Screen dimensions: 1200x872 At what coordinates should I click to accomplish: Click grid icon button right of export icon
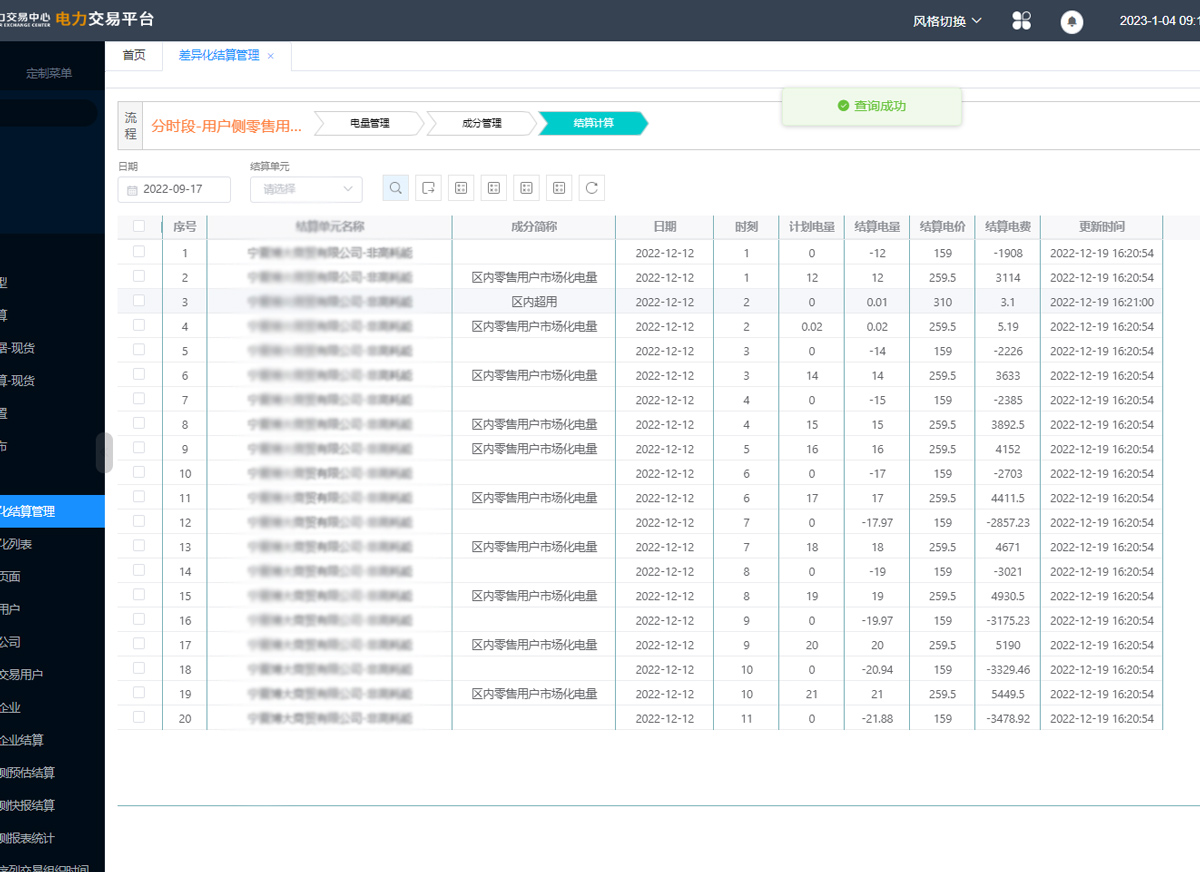click(x=461, y=187)
